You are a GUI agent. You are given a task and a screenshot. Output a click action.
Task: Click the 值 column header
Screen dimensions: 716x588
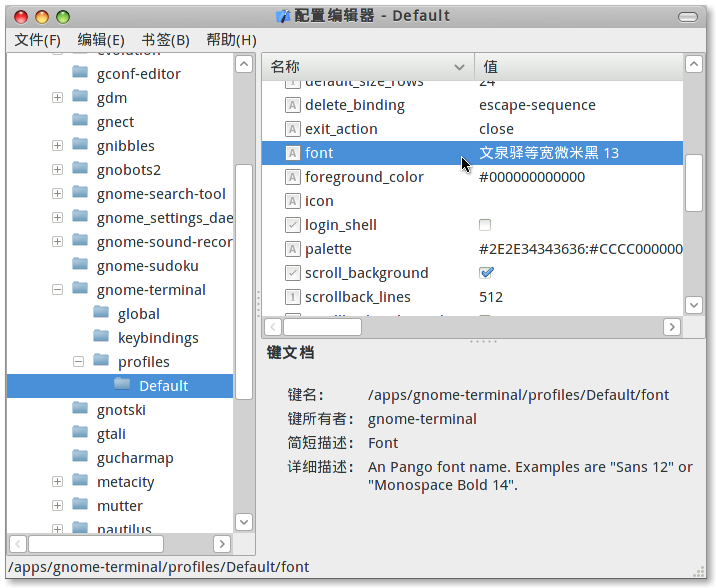(579, 67)
